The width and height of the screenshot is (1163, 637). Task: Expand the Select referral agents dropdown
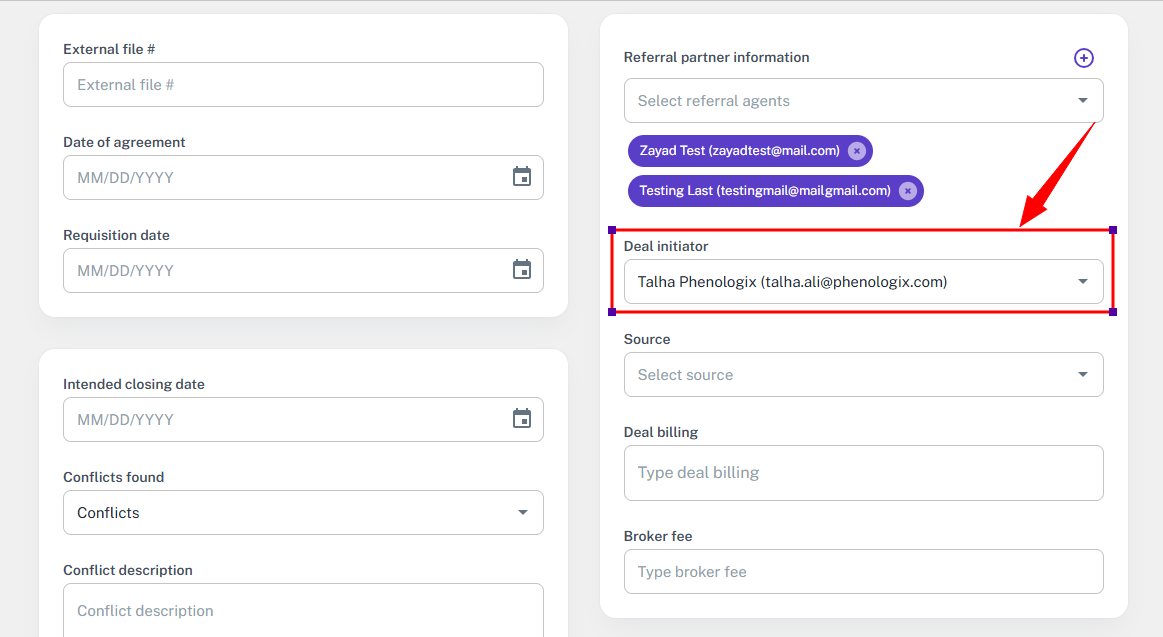pos(1082,101)
